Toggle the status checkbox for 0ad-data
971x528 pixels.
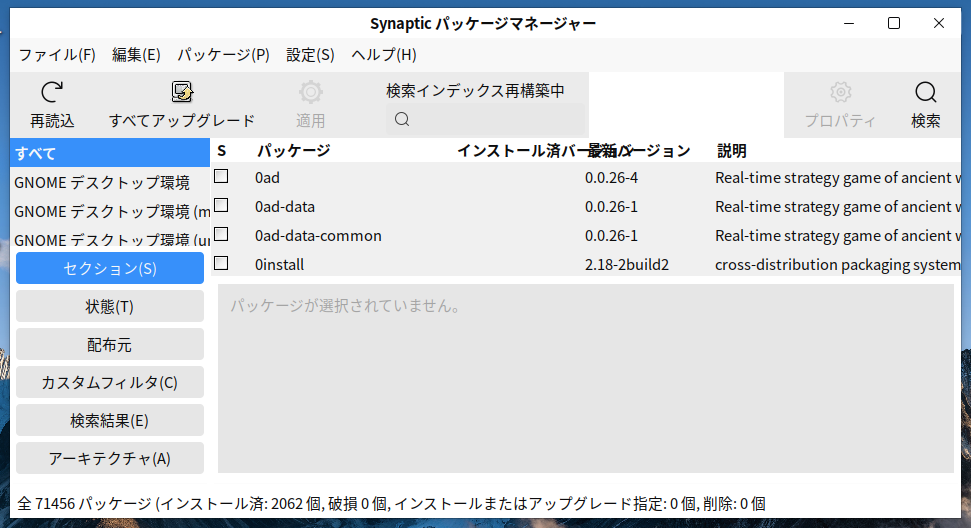click(221, 206)
